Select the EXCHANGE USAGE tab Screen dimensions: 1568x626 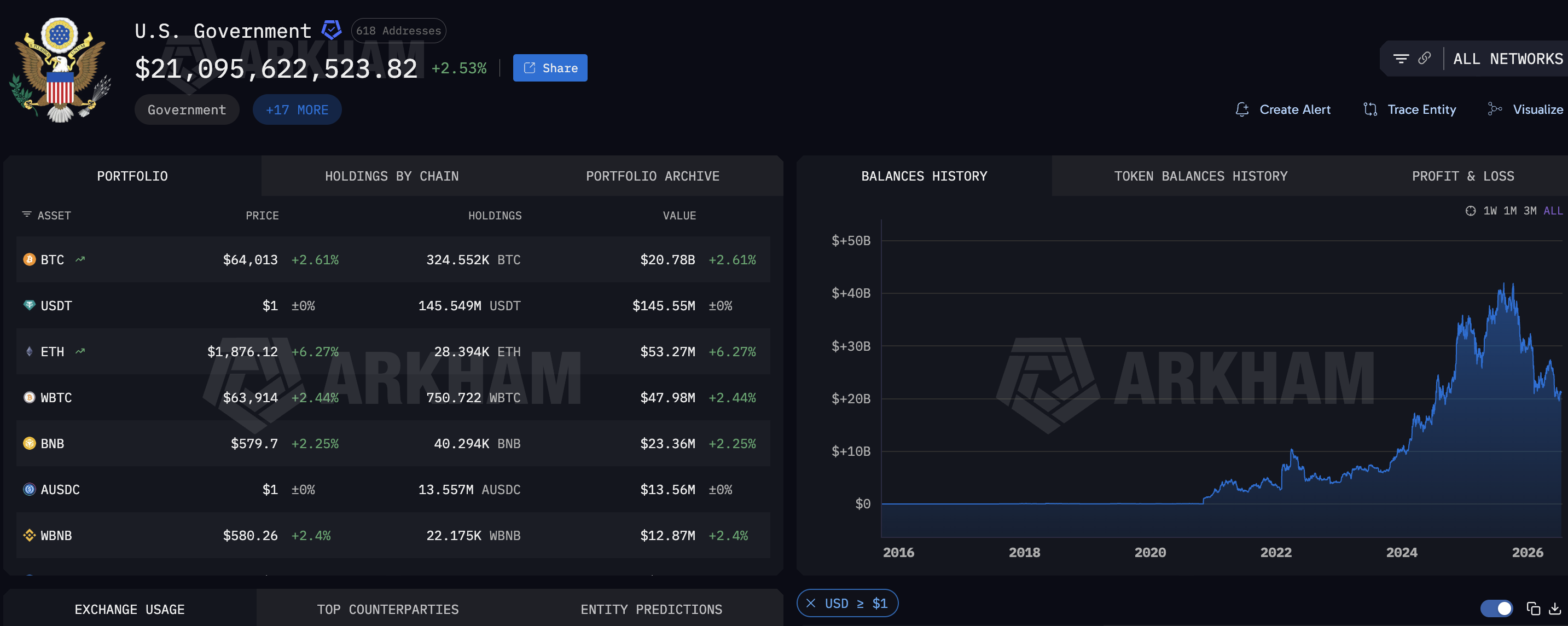point(129,609)
